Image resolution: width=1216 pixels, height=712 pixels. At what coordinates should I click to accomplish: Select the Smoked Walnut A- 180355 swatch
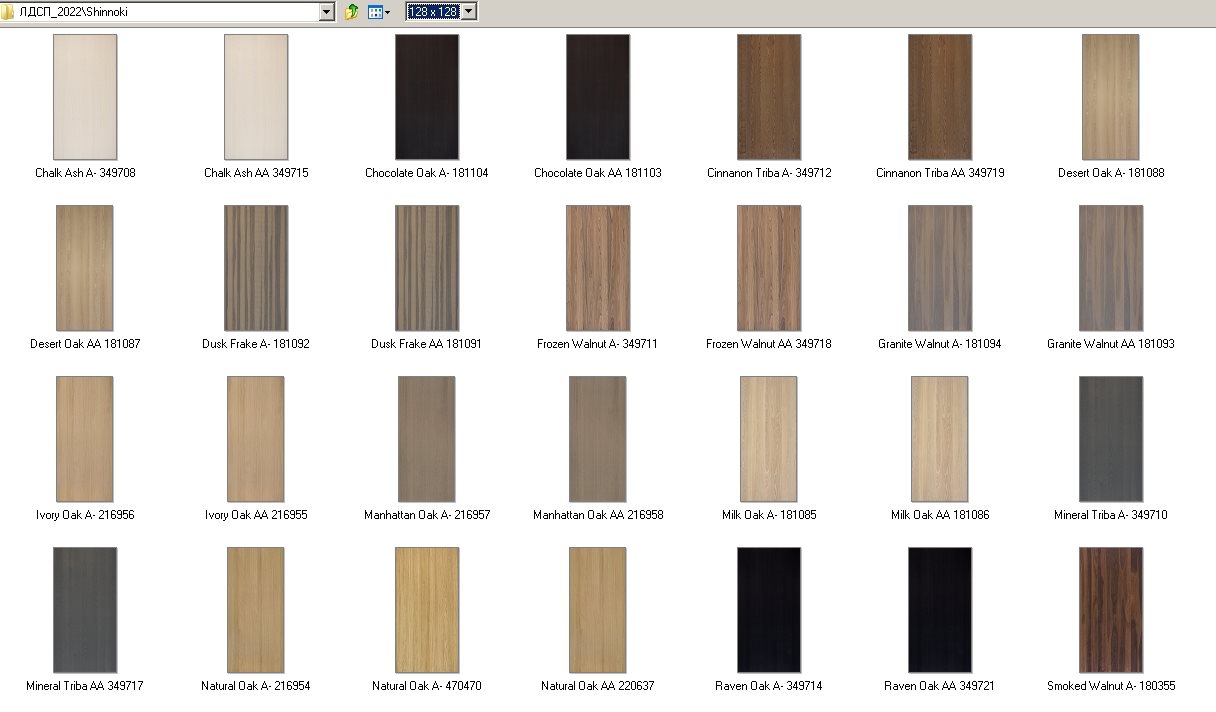(x=1111, y=610)
